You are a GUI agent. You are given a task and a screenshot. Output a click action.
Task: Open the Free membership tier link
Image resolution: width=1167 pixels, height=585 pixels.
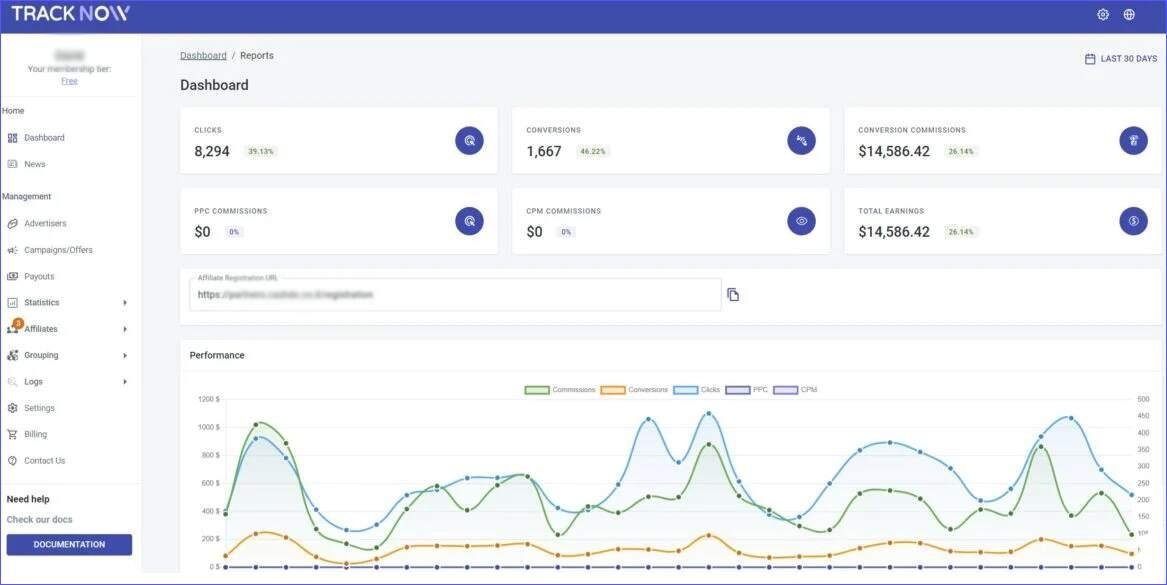pos(69,79)
